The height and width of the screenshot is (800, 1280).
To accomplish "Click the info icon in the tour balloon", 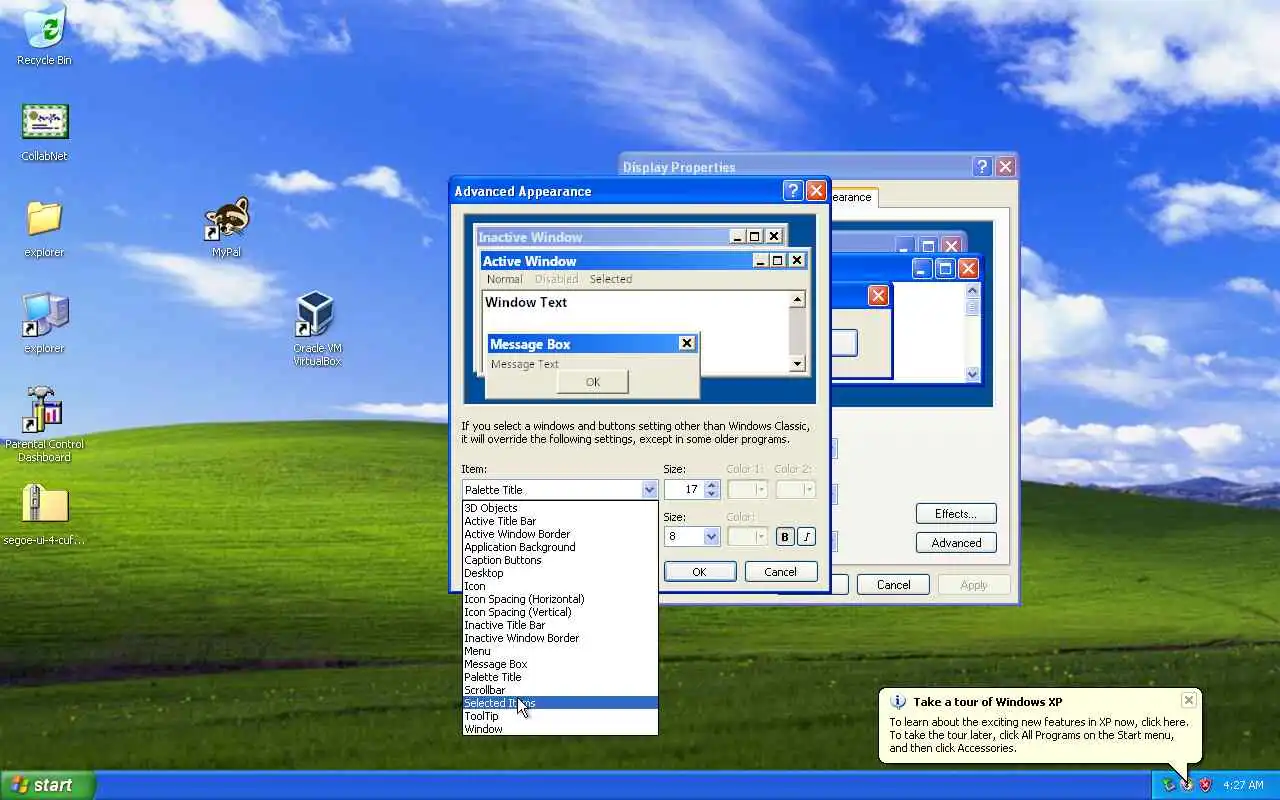I will (898, 702).
